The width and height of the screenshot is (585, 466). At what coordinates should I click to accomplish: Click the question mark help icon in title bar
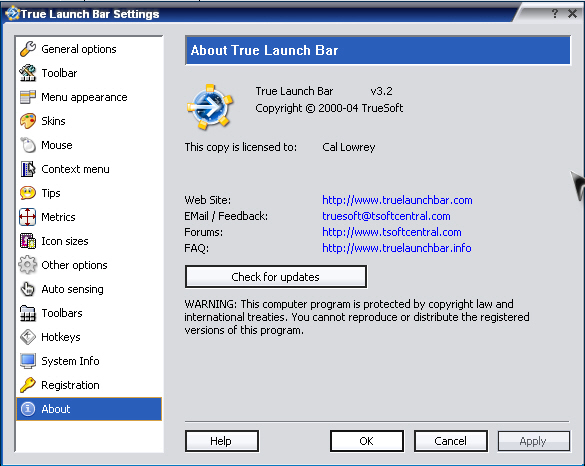click(555, 13)
